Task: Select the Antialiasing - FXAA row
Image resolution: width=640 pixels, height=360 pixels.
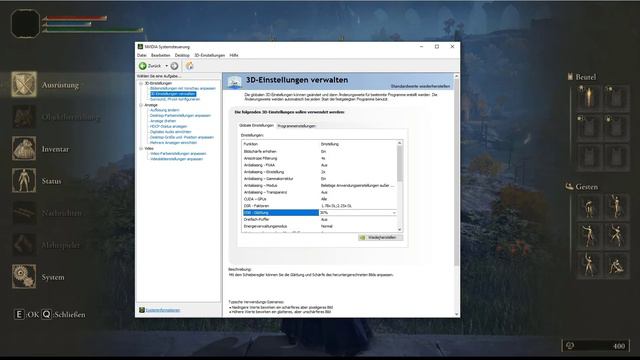Action: click(319, 165)
